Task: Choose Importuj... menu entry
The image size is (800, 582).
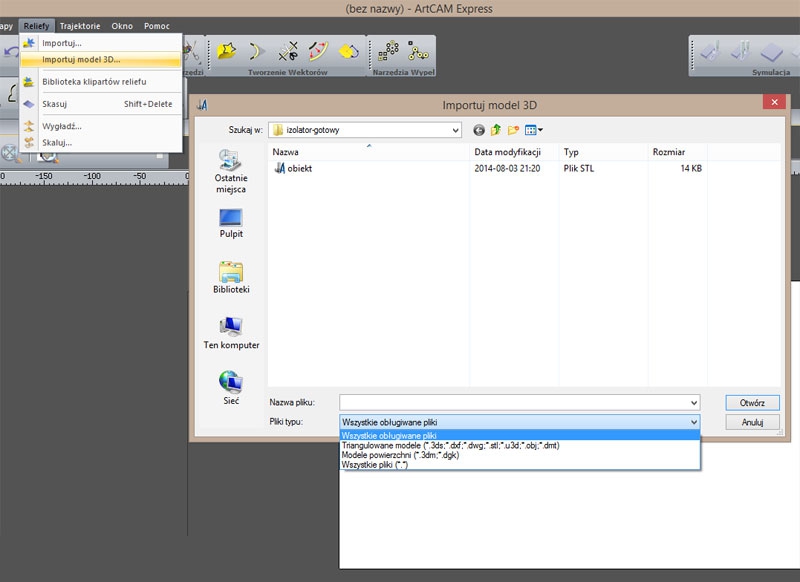Action: click(x=101, y=43)
